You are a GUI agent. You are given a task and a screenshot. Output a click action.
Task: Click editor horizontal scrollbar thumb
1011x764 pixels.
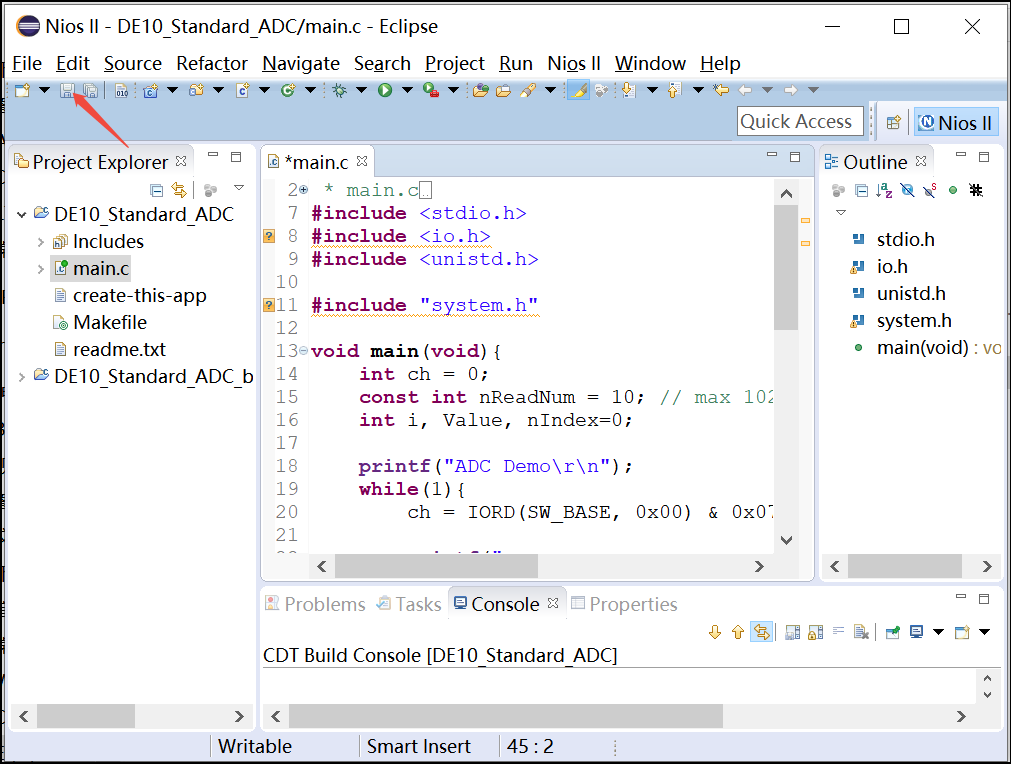(x=436, y=566)
